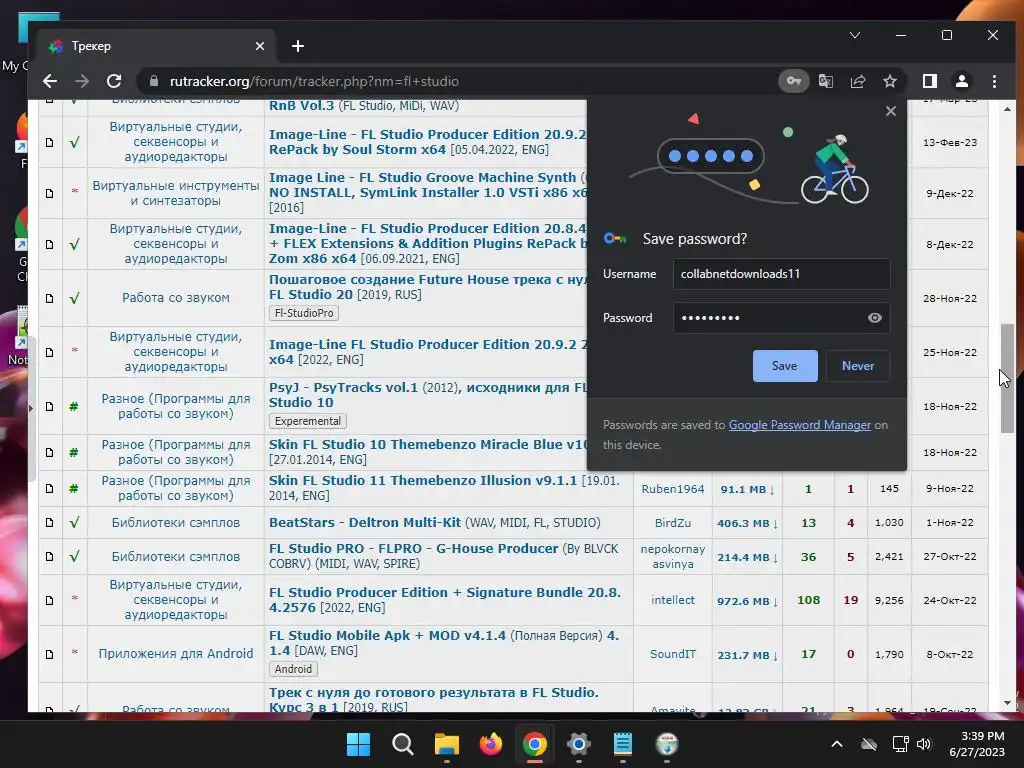1024x768 pixels.
Task: Open taskbar Search
Action: [x=402, y=744]
